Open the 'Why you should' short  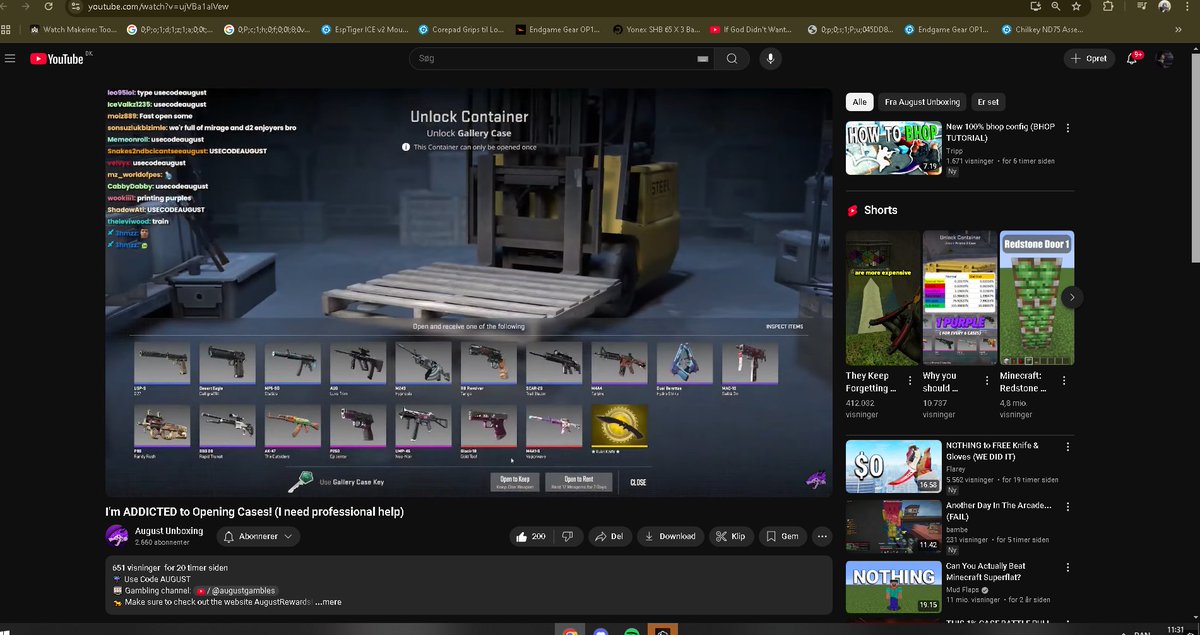959,297
